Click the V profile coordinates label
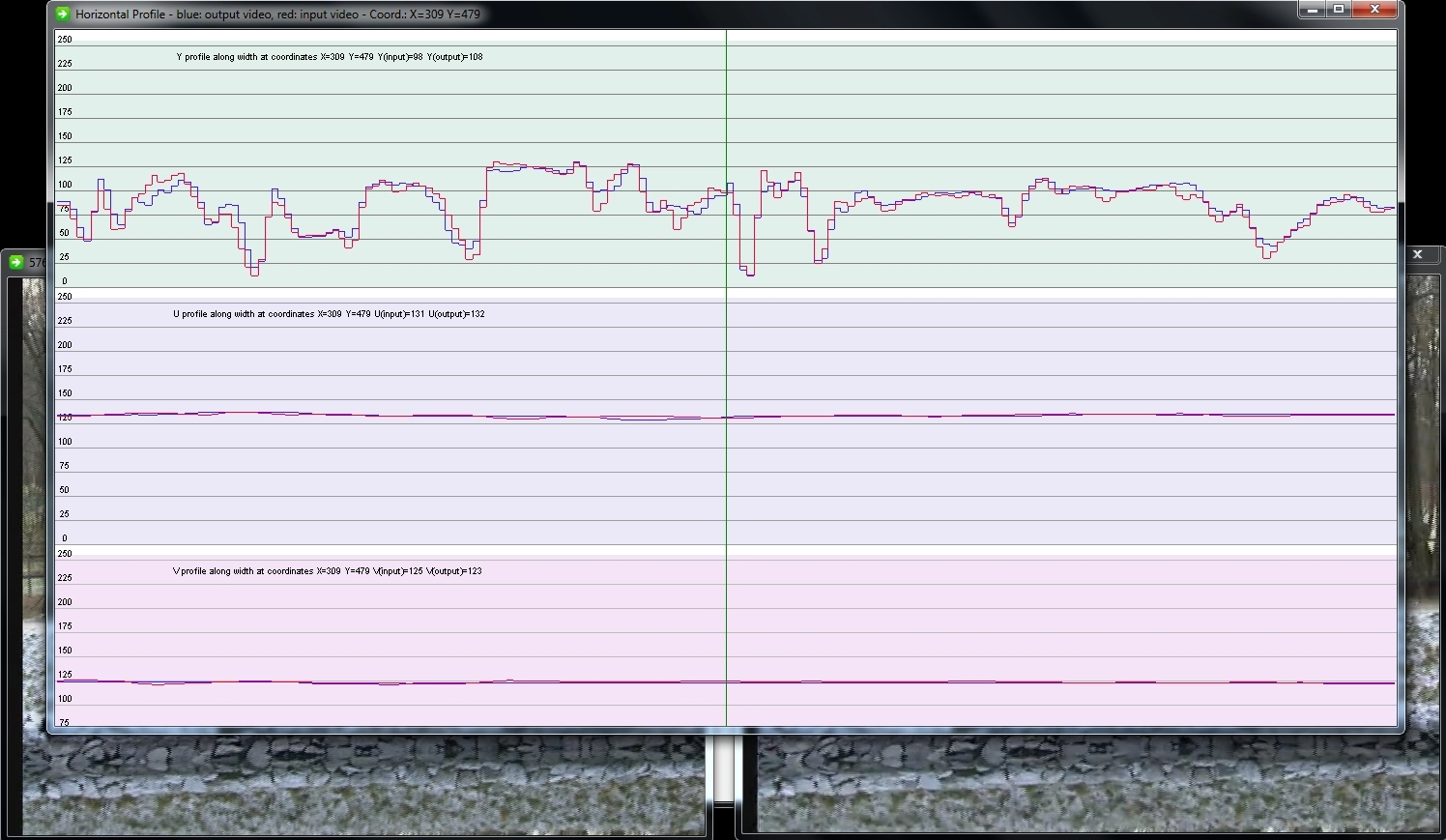Screen dimensions: 1446x840 (327, 571)
